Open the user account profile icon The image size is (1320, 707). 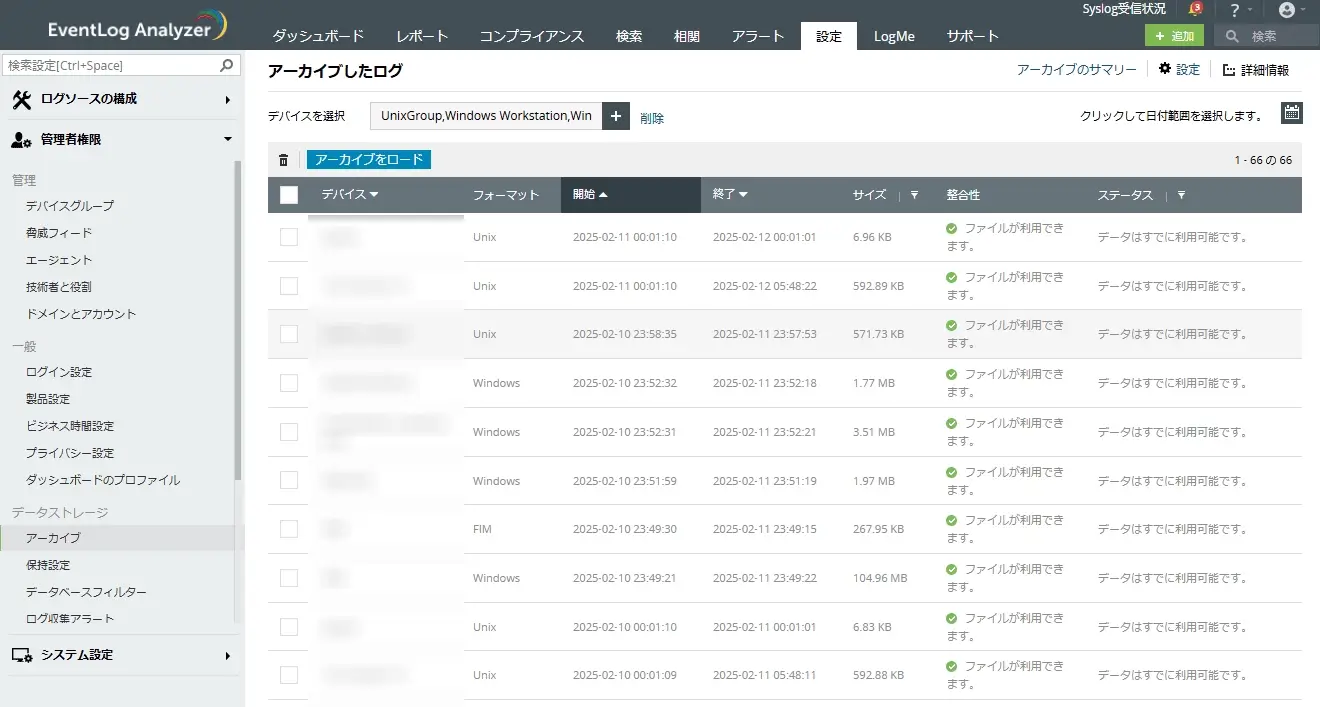(1287, 10)
